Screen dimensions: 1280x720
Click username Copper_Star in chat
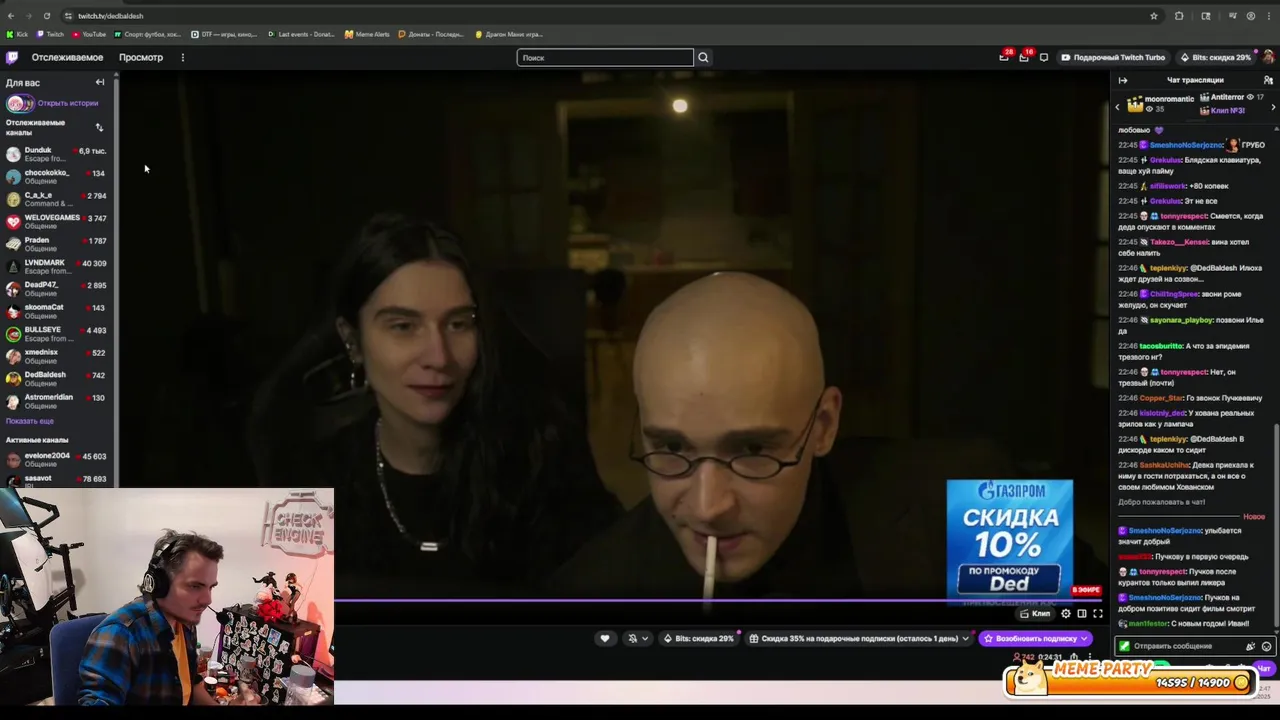(x=1161, y=398)
